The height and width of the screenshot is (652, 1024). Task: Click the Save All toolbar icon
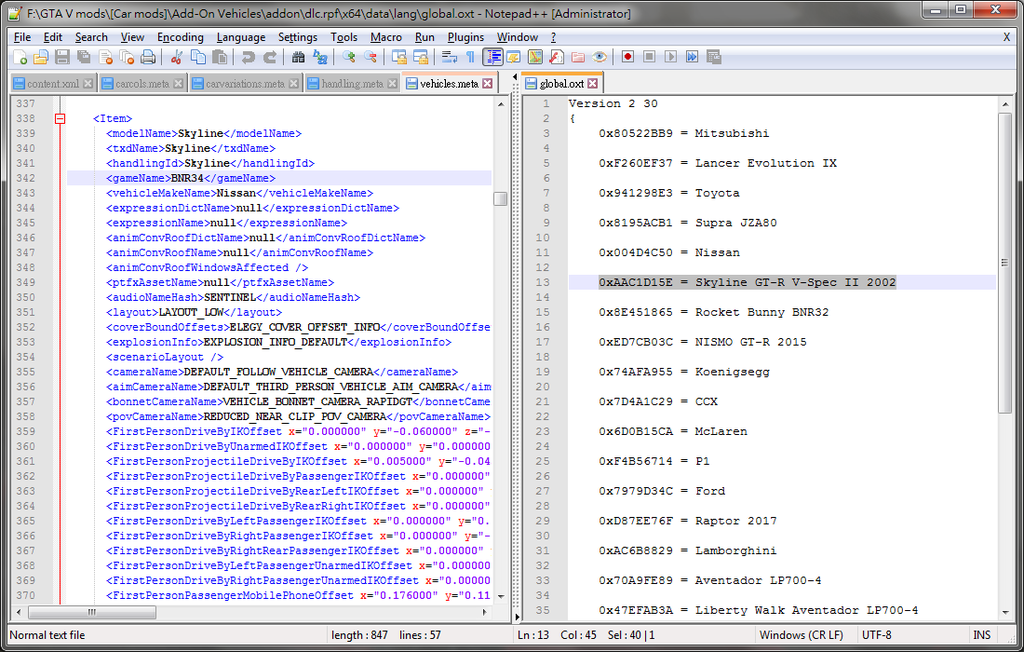(84, 57)
